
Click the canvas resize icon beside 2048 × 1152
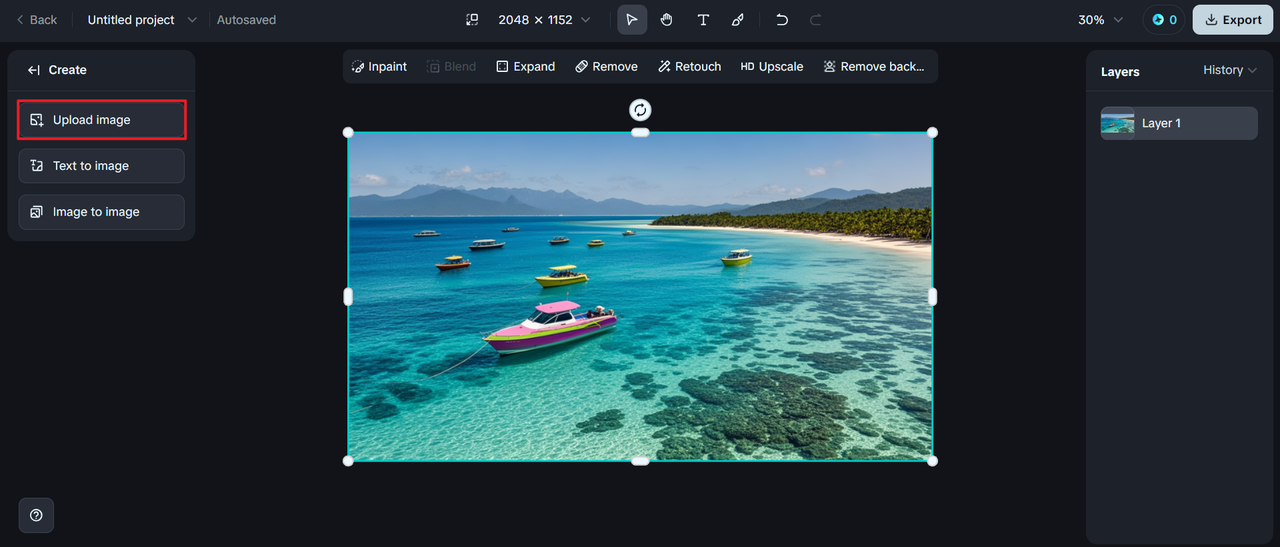472,20
